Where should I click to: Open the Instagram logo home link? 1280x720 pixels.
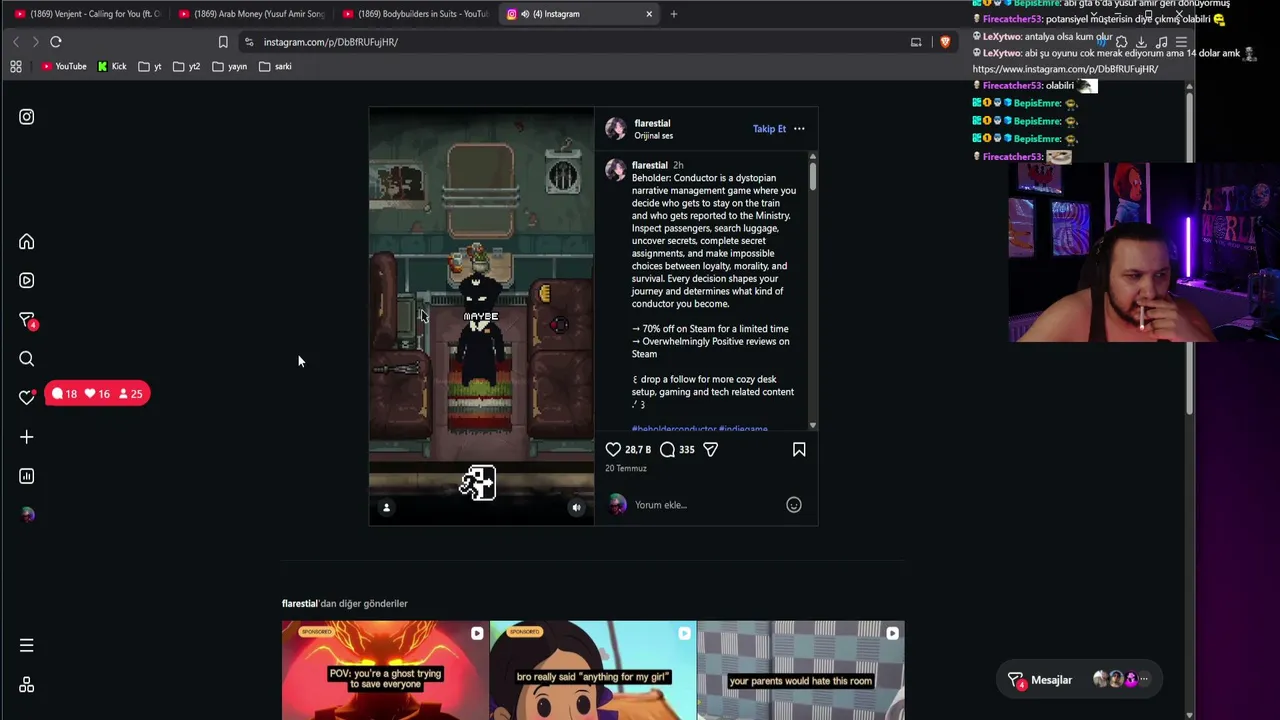[x=27, y=117]
